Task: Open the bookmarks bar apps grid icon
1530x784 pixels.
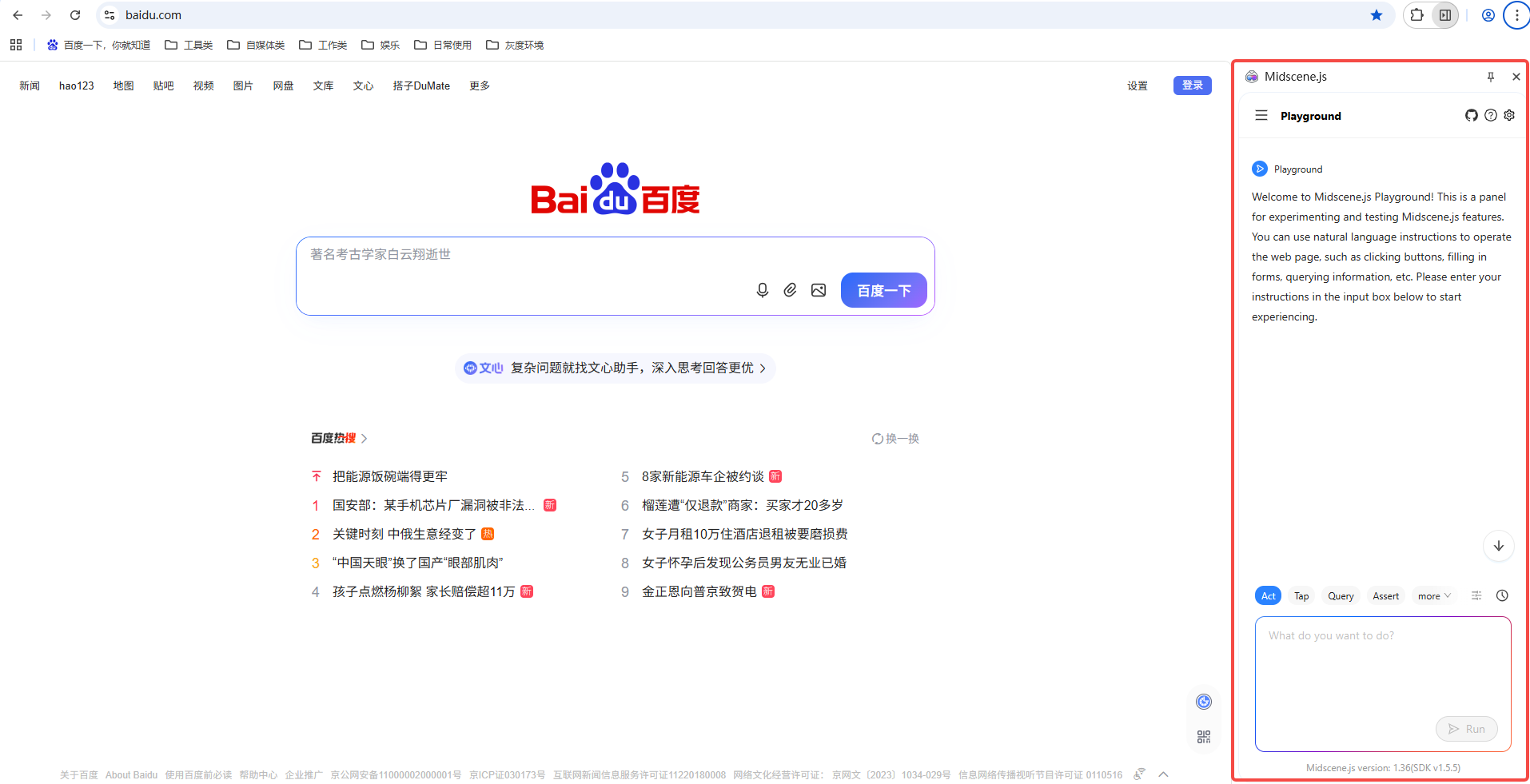Action: pos(16,45)
